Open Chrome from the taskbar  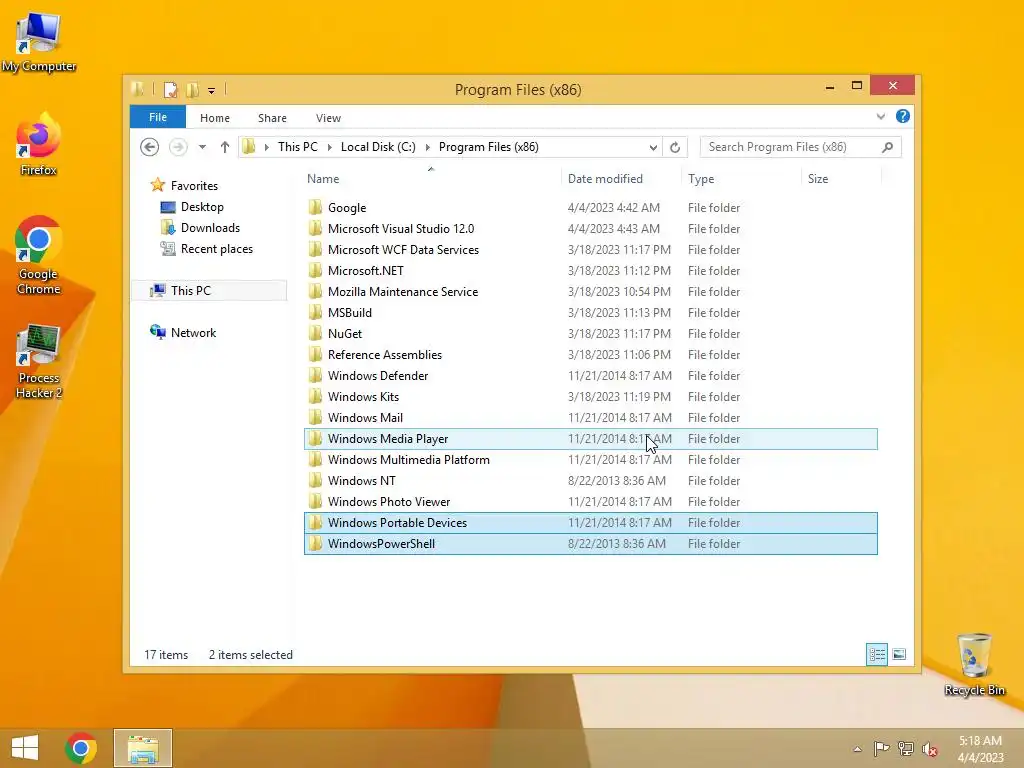tap(81, 748)
